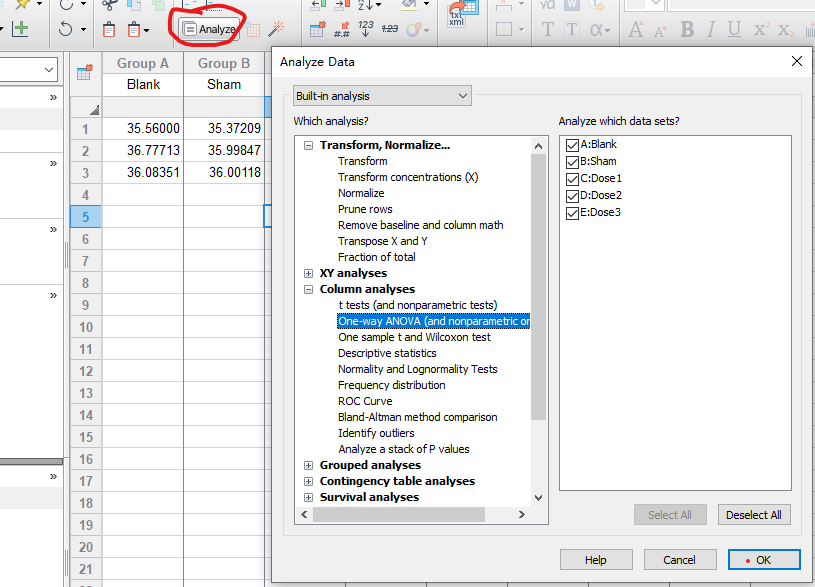Image resolution: width=815 pixels, height=587 pixels.
Task: Select Normality and Lognormality Tests
Action: [418, 369]
